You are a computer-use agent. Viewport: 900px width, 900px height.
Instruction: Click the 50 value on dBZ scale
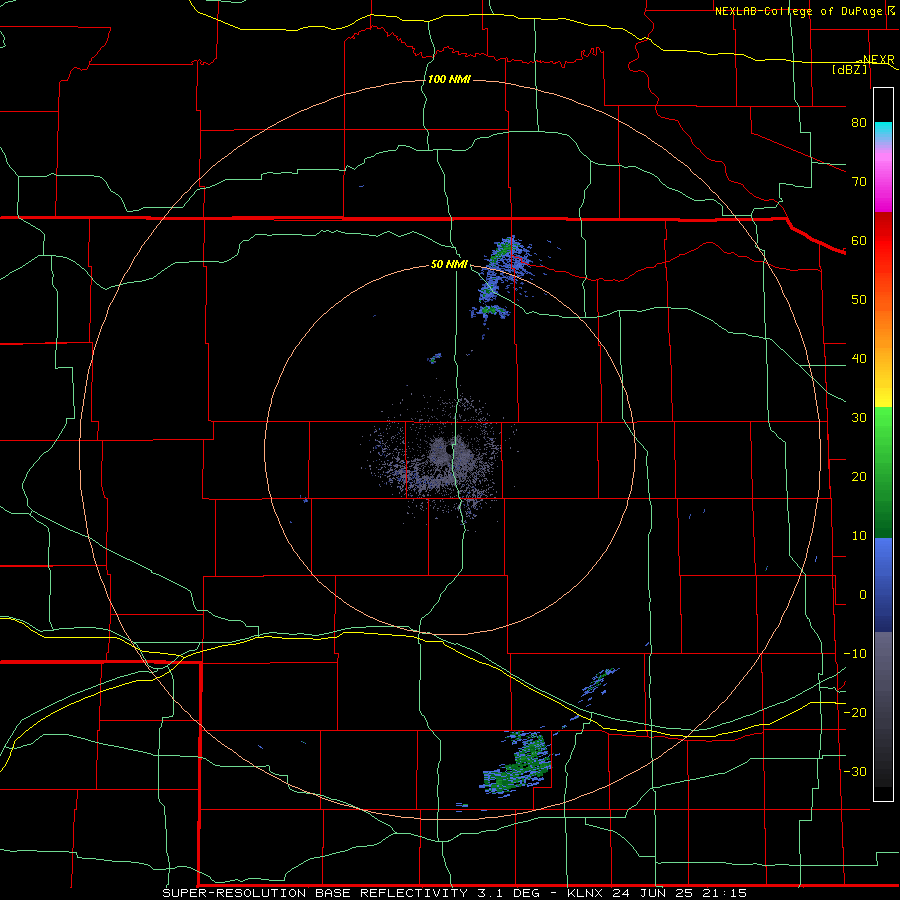[x=859, y=300]
